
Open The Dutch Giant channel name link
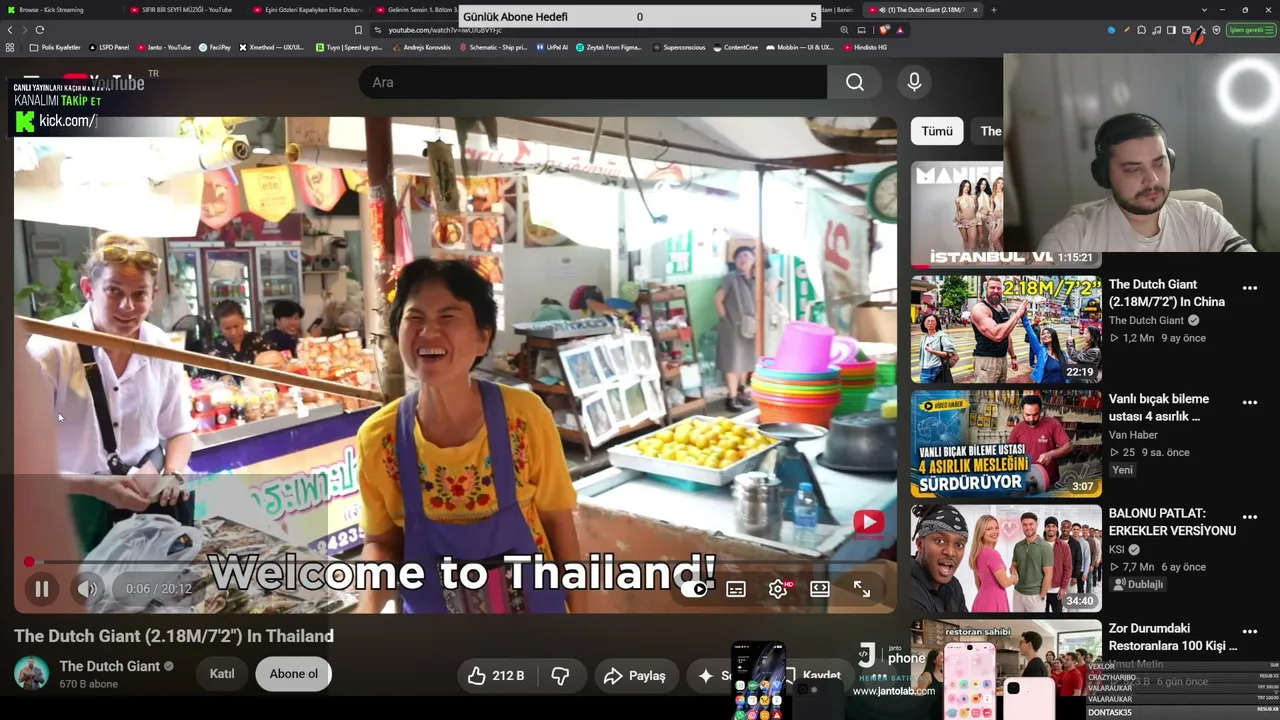(110, 666)
